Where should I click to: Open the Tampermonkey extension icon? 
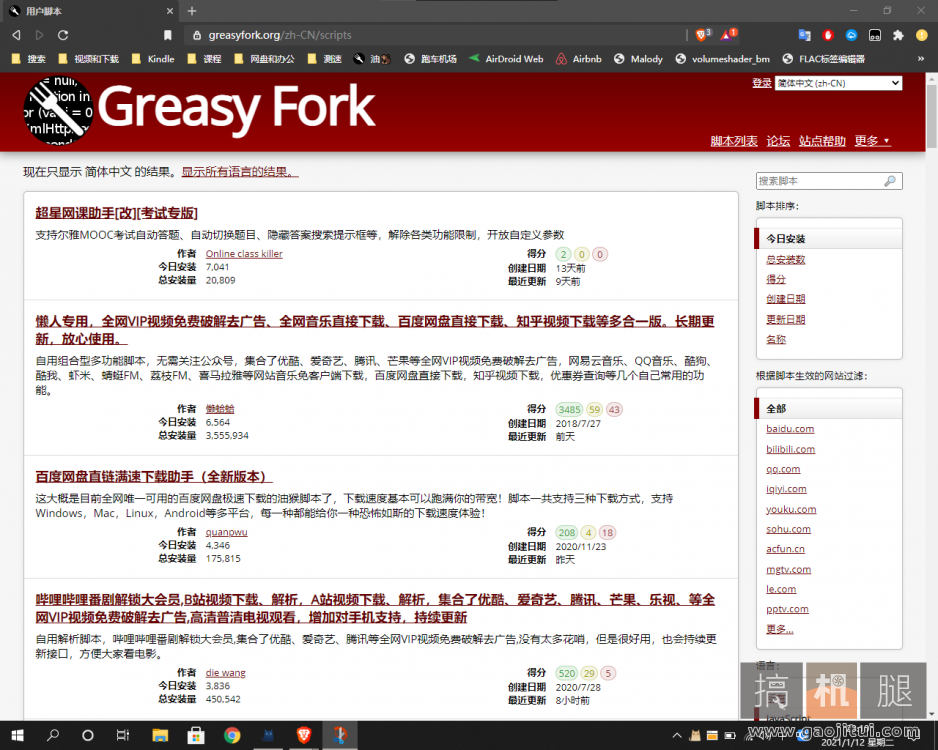[x=875, y=35]
